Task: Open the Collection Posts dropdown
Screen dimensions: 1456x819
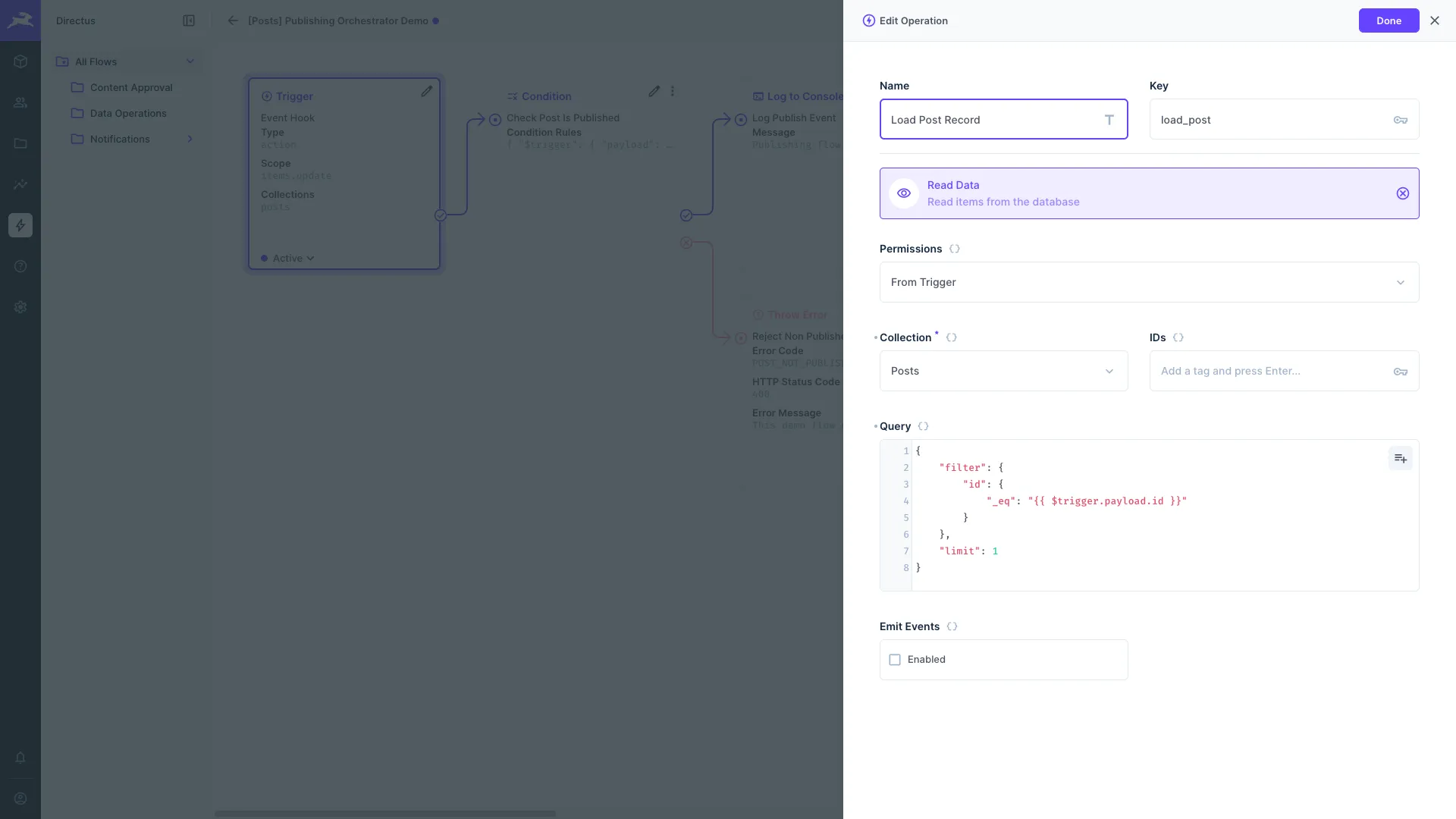Action: tap(1003, 371)
